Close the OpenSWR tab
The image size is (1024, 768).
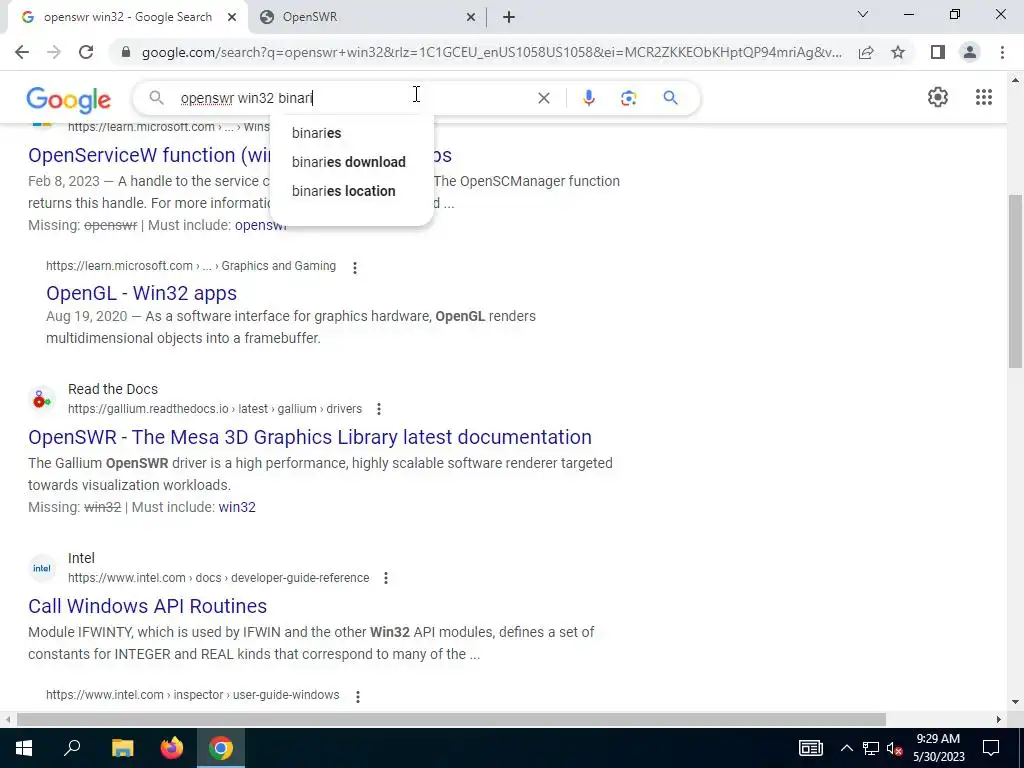point(470,17)
